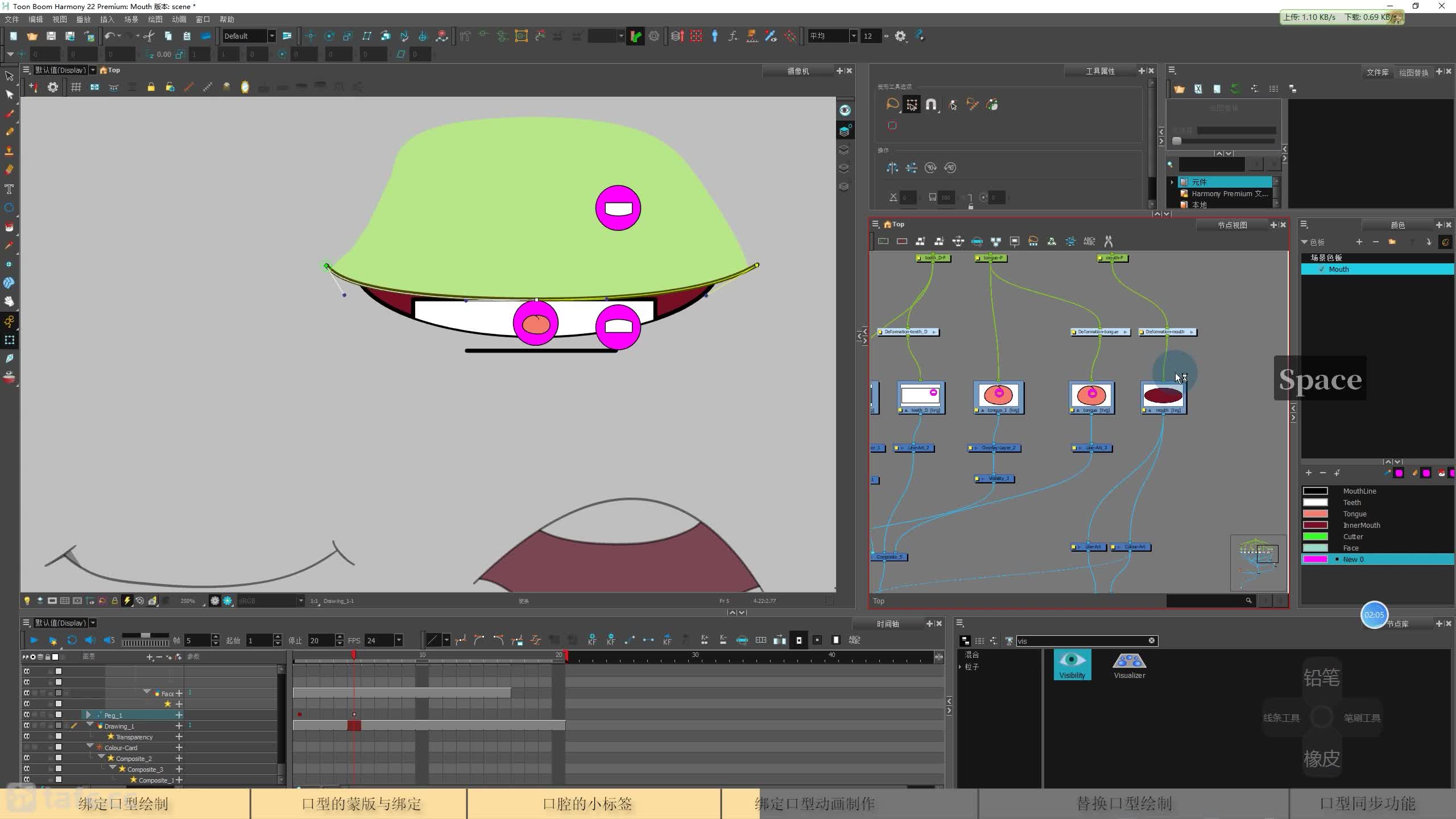1456x819 pixels.
Task: Expand the 元件 library folder
Action: (1172, 182)
